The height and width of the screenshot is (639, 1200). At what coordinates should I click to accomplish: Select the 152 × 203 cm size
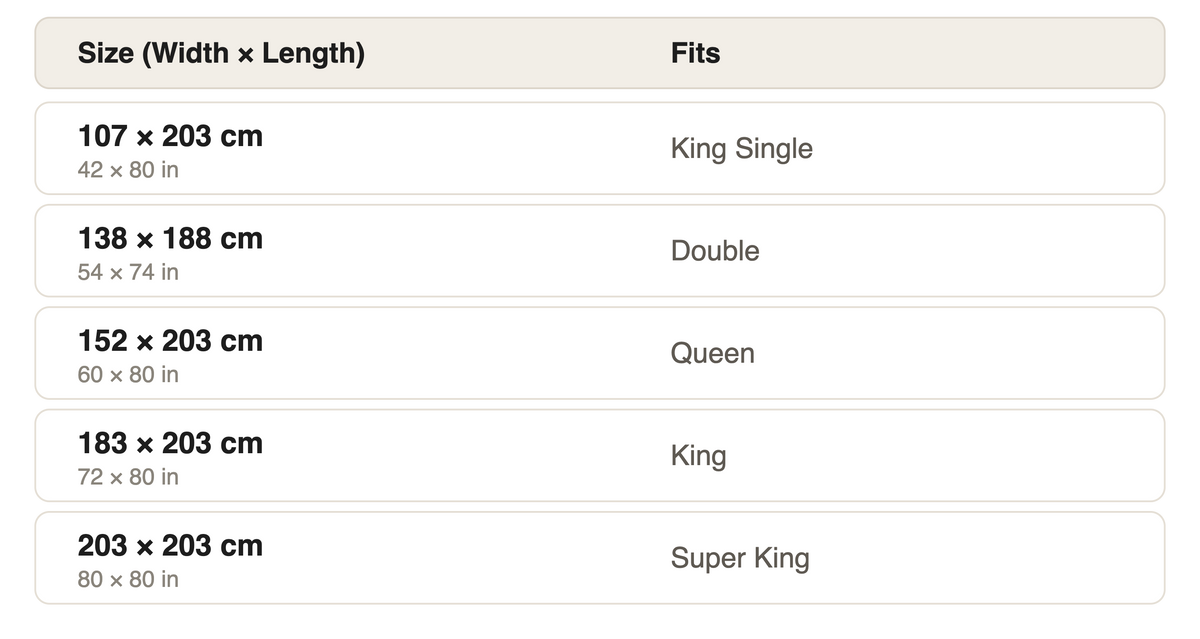pyautogui.click(x=170, y=341)
